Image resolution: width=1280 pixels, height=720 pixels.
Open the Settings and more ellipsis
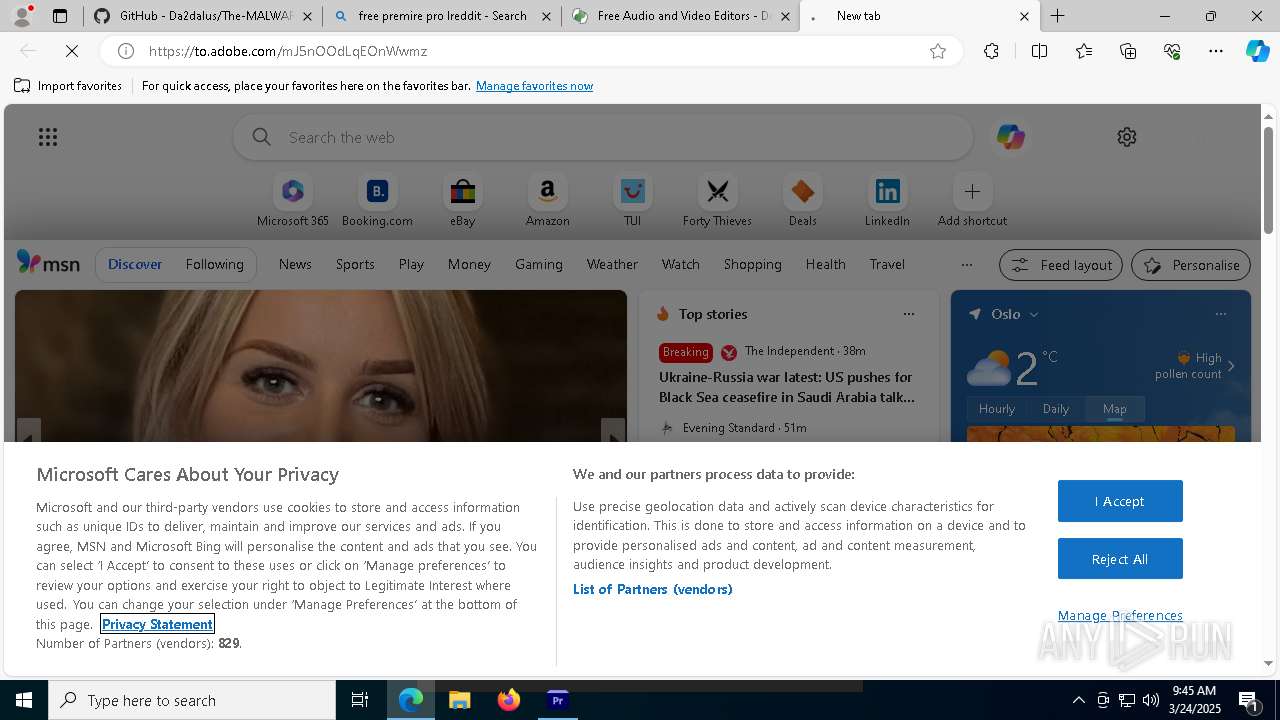tap(1216, 51)
